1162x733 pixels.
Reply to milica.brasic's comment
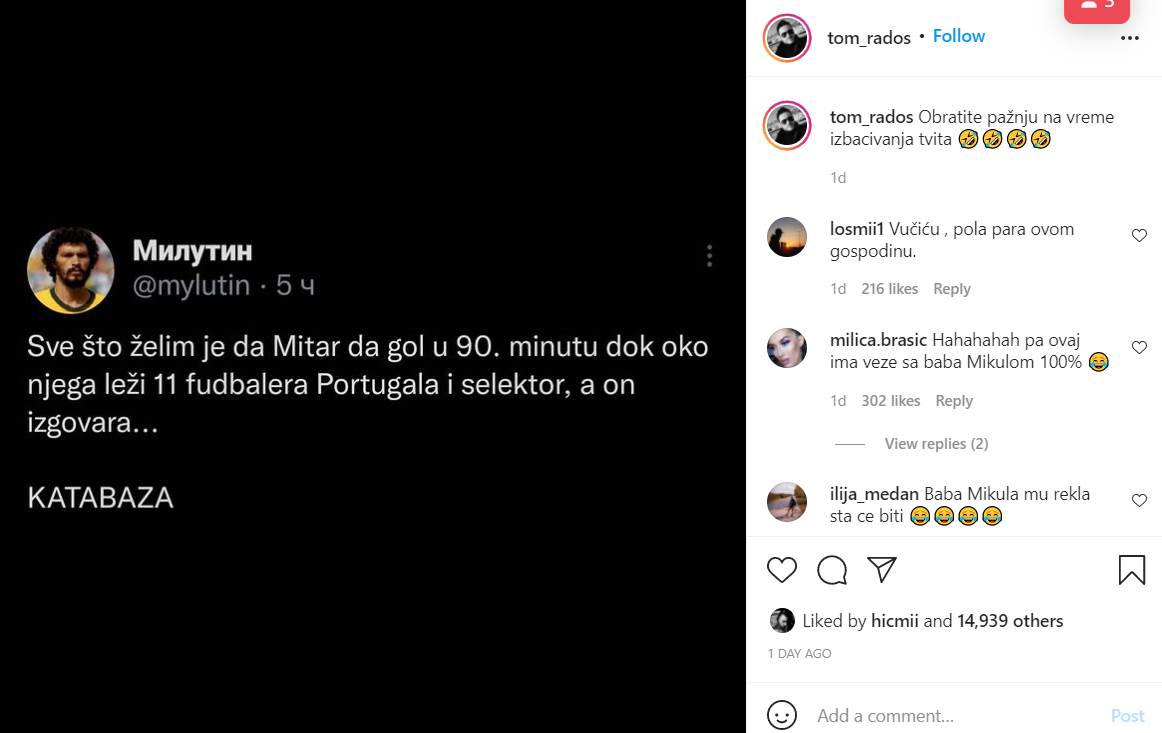pyautogui.click(x=953, y=401)
